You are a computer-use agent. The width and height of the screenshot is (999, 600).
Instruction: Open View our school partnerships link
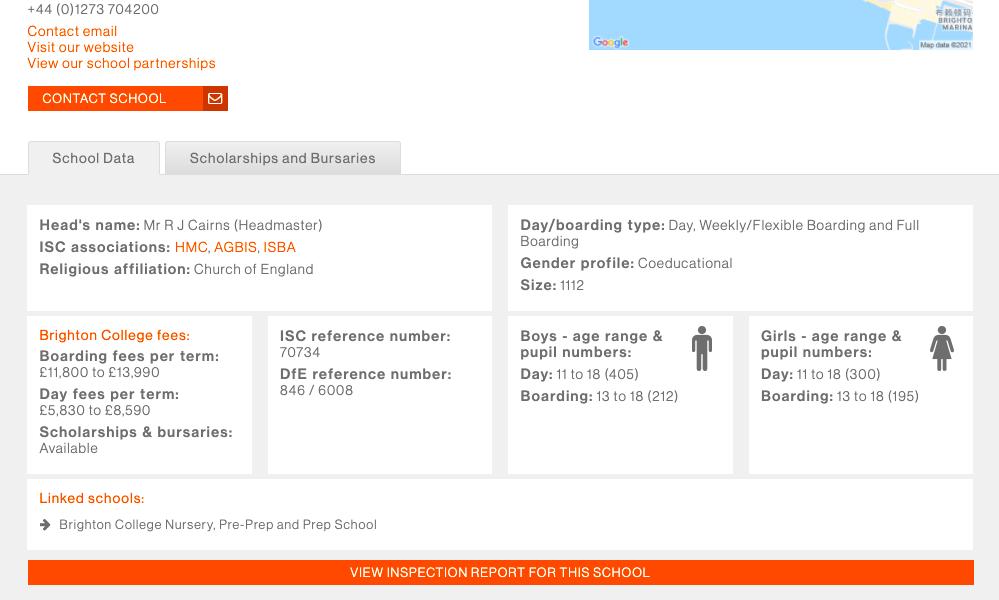click(x=121, y=63)
